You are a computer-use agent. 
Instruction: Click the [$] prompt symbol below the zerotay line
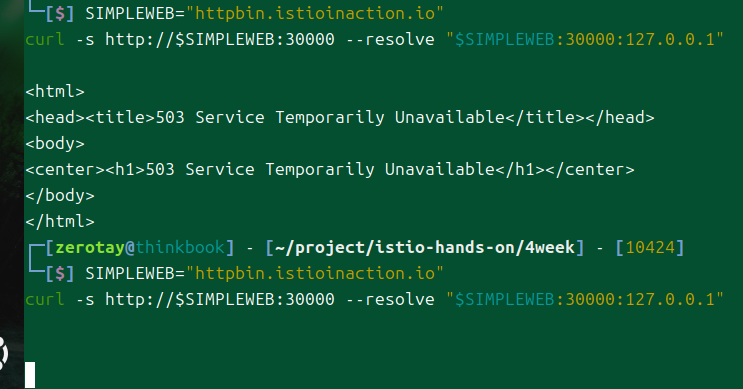tap(60, 273)
